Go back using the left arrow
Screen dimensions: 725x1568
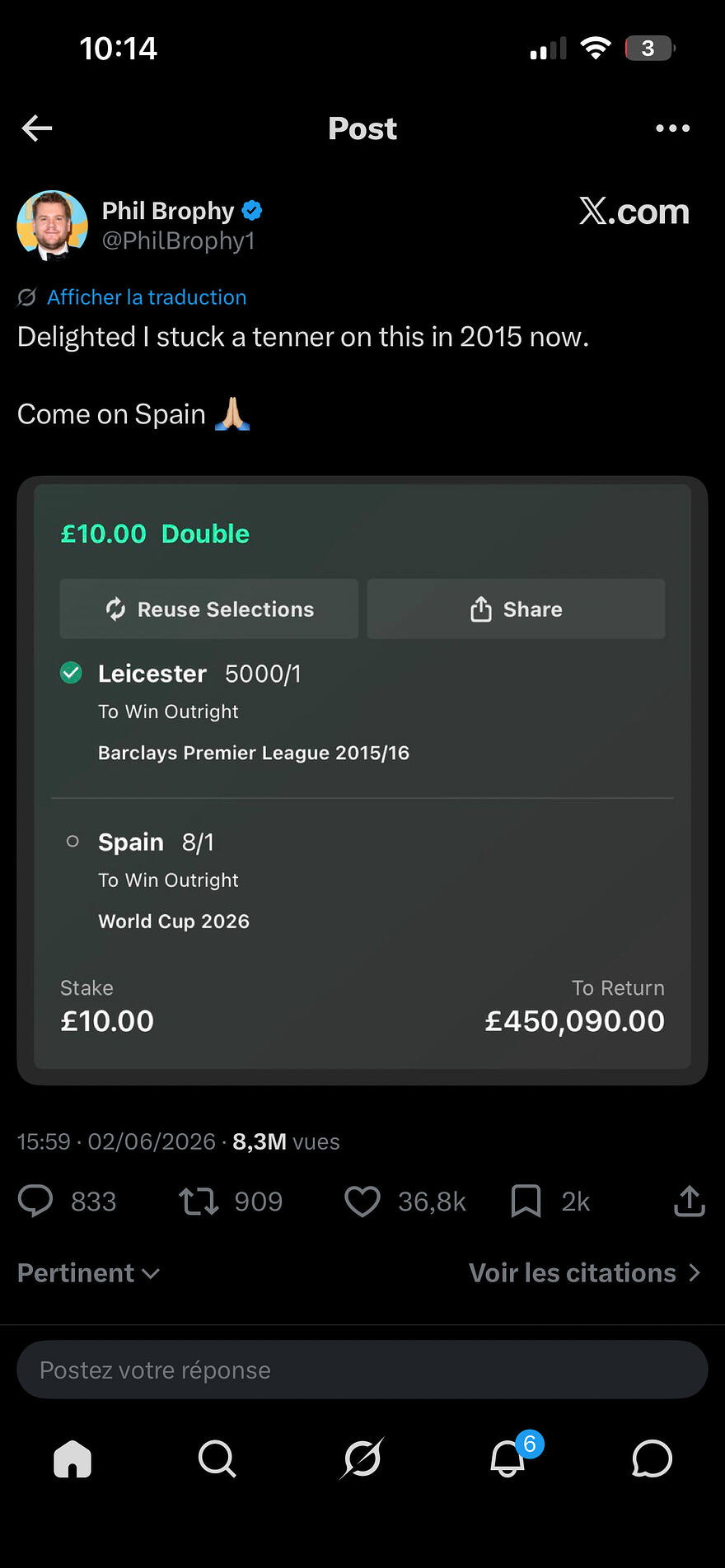tap(37, 128)
